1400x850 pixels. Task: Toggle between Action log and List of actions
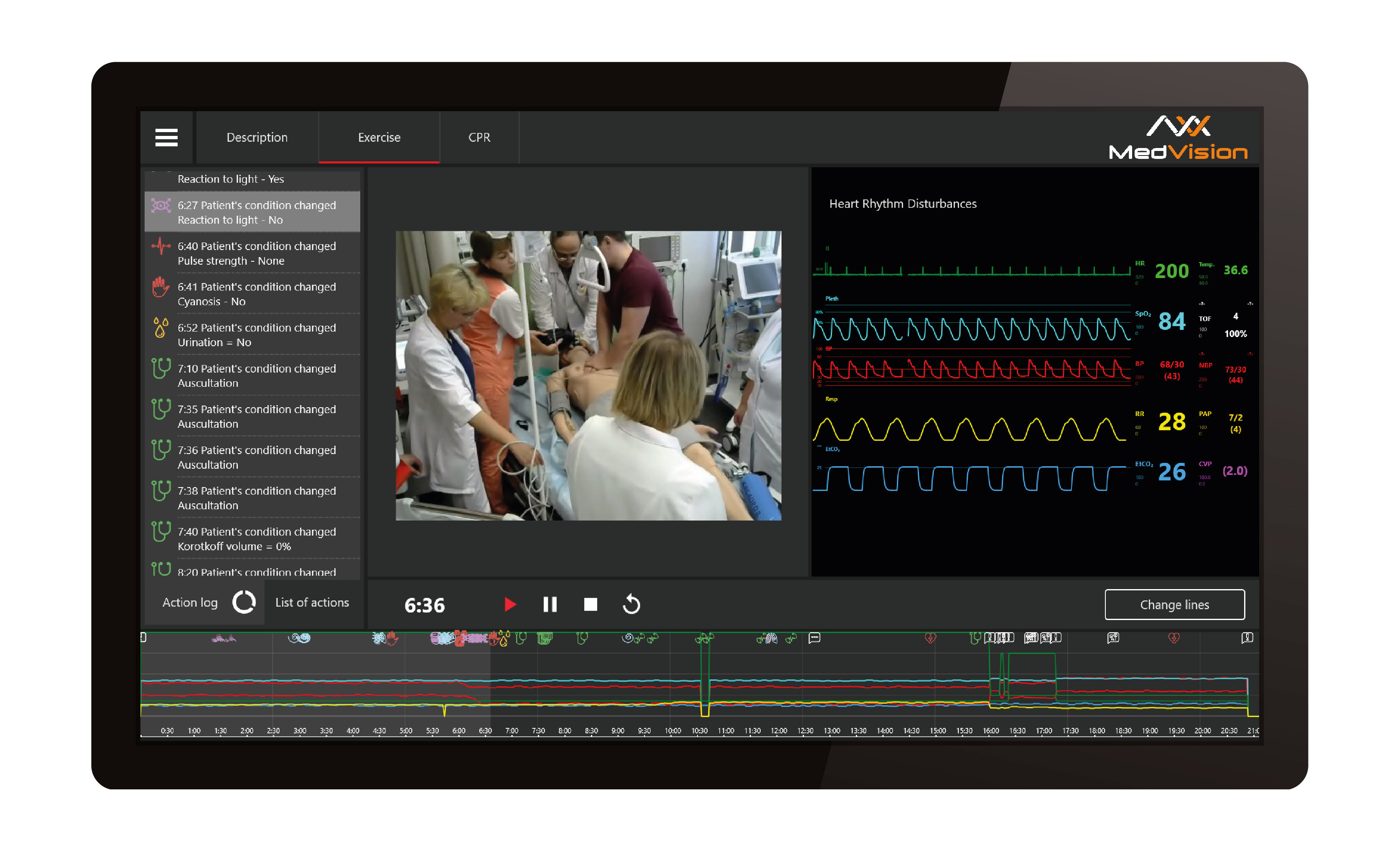tap(244, 602)
